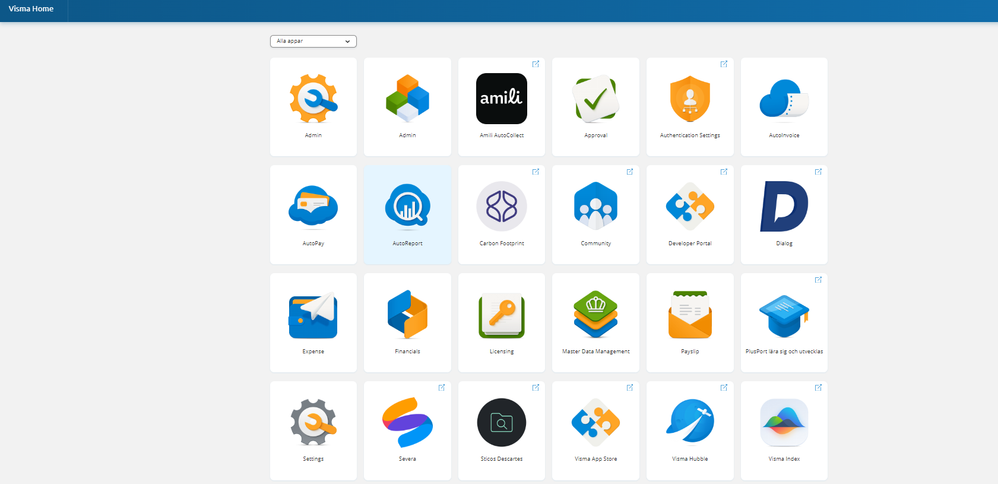Screen dimensions: 998x484
Task: Click external link icon on Authentication Settings tile
Action: (x=724, y=64)
